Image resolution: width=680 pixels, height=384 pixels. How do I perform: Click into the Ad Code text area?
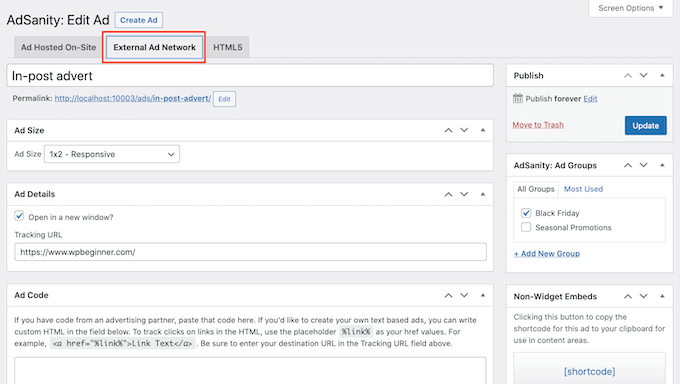click(250, 371)
